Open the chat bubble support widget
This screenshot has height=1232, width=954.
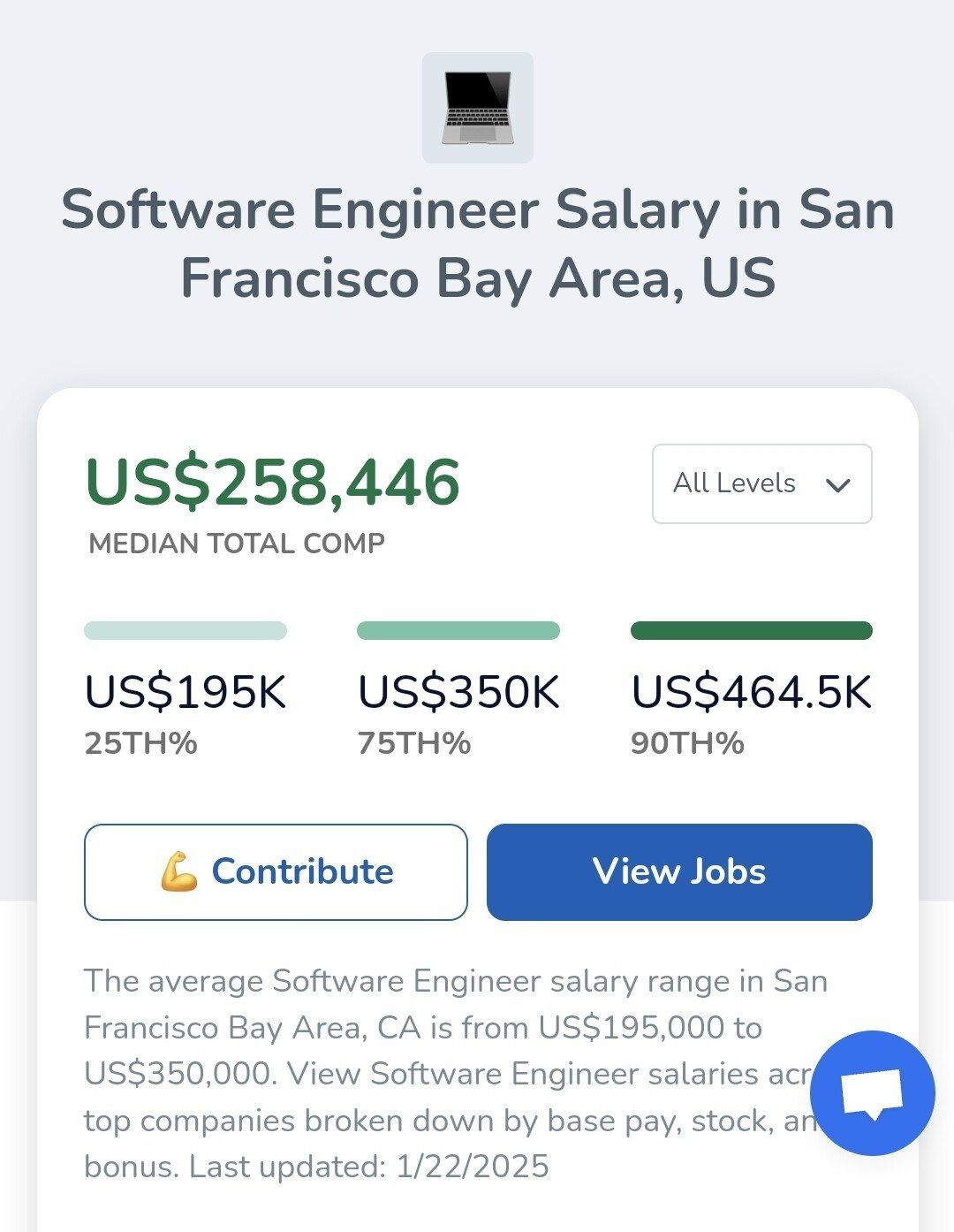tap(872, 1093)
